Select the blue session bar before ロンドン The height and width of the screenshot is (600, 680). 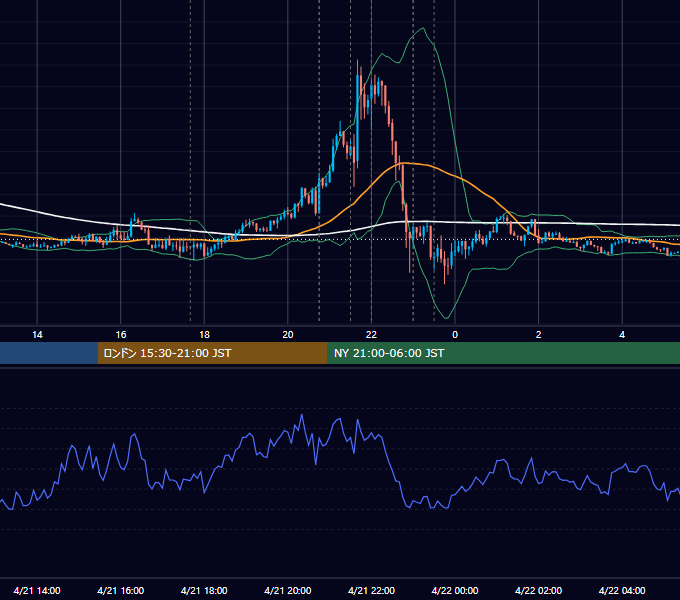49,353
